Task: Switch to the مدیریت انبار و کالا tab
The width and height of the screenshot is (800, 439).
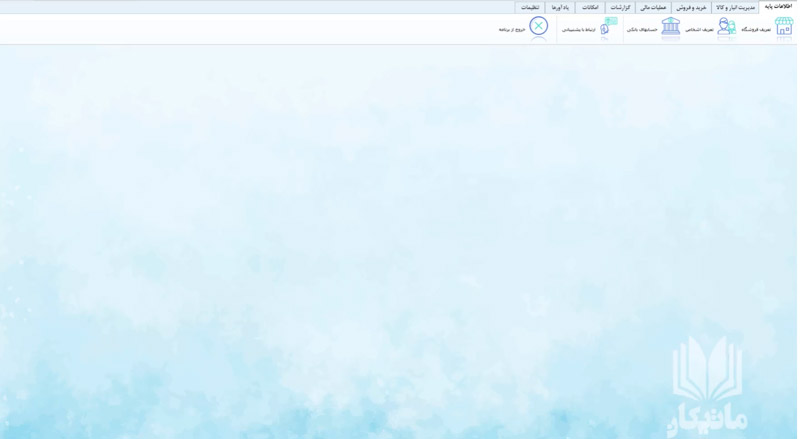Action: (x=735, y=7)
